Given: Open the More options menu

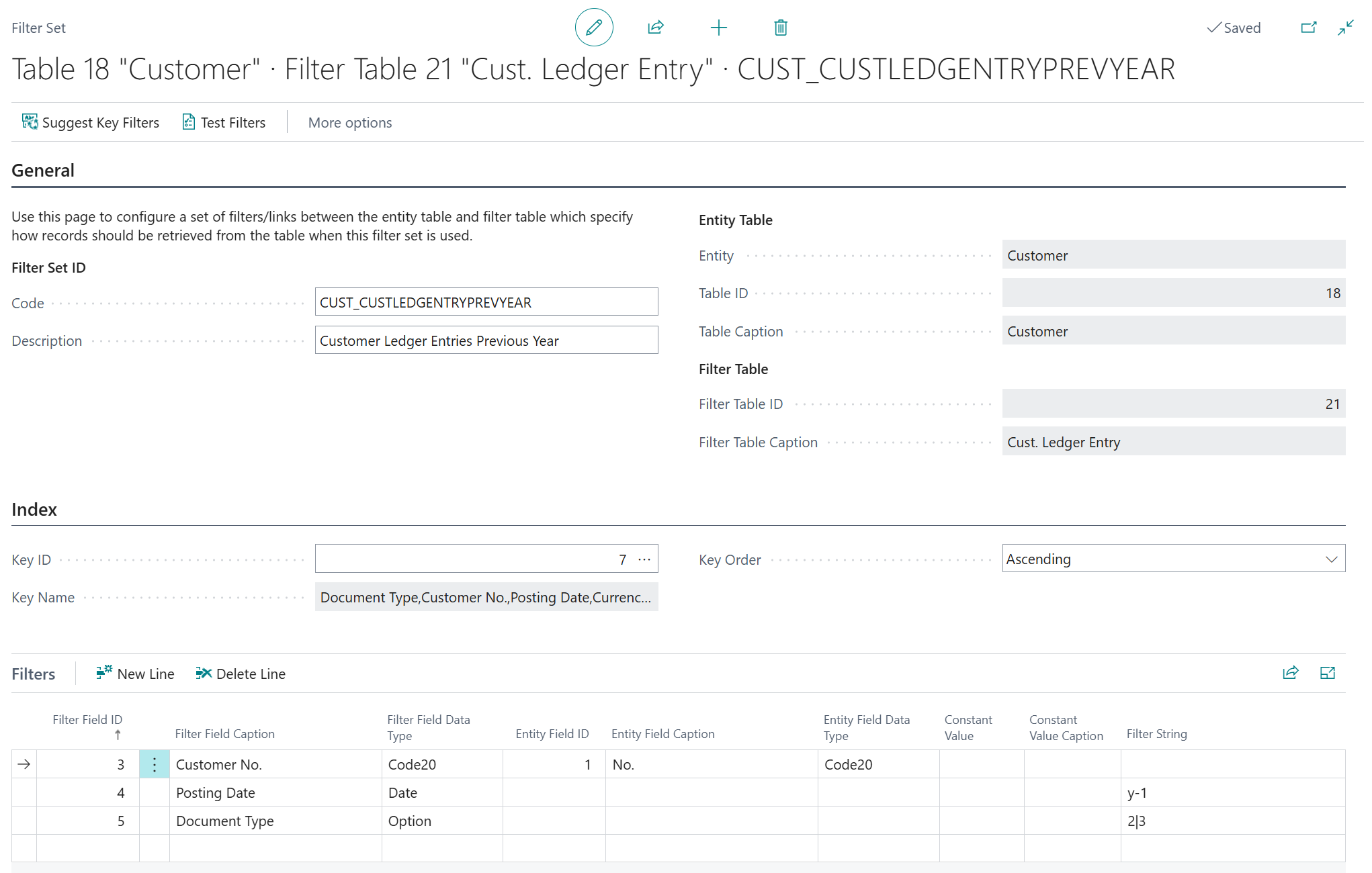Looking at the screenshot, I should coord(349,122).
